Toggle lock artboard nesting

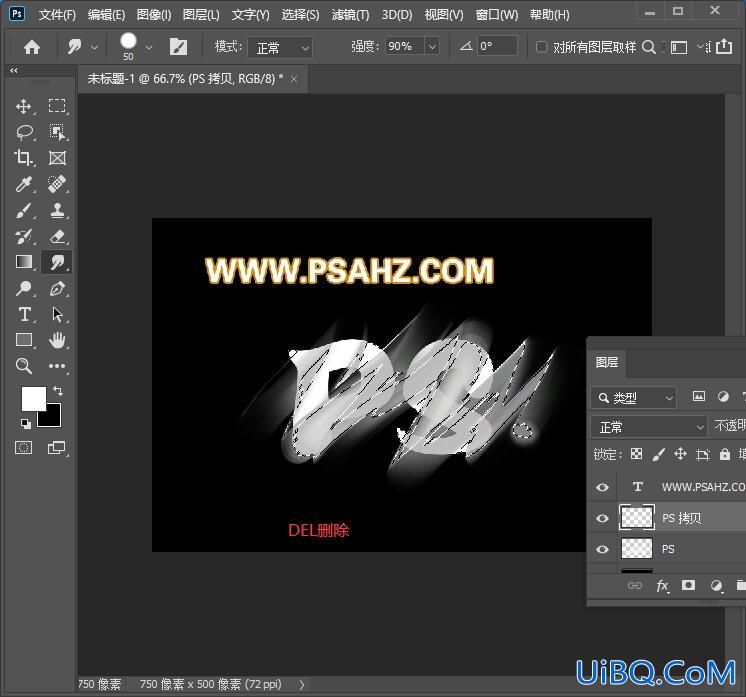coord(703,455)
